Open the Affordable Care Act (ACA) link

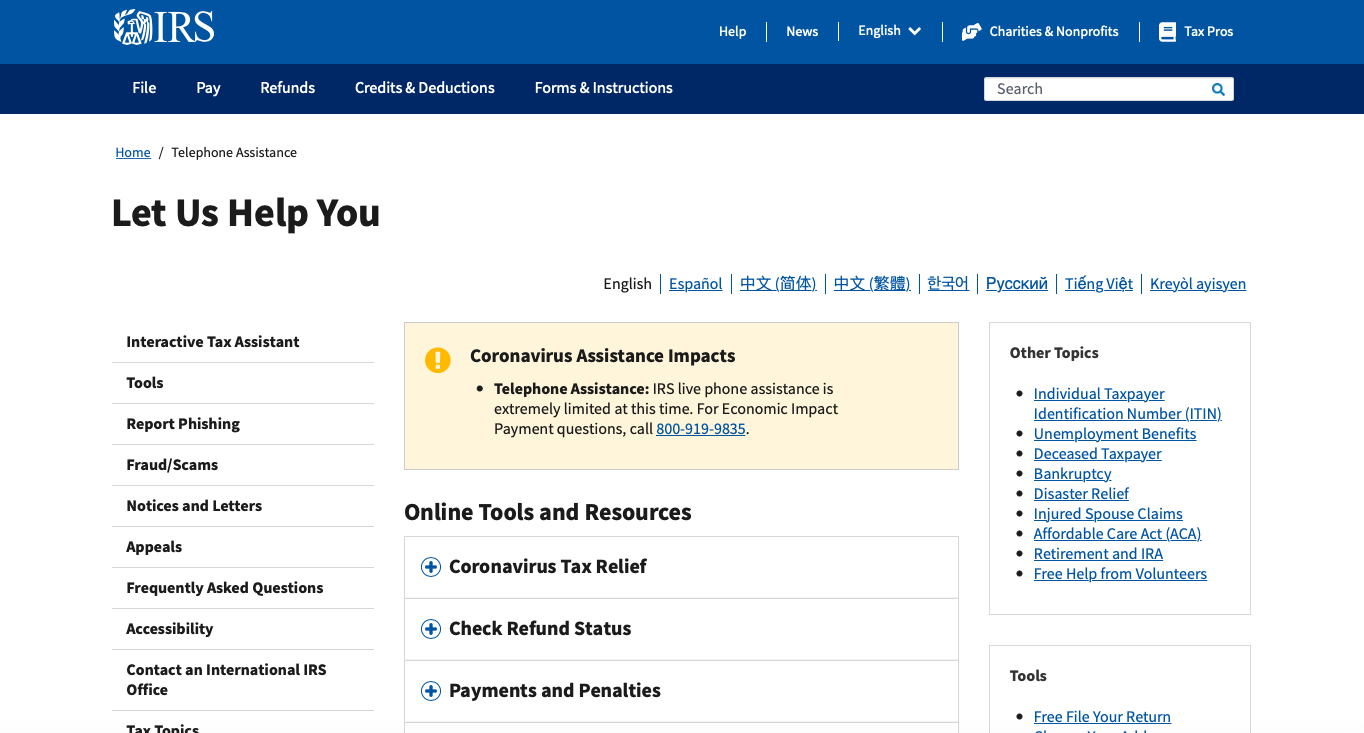(1117, 534)
